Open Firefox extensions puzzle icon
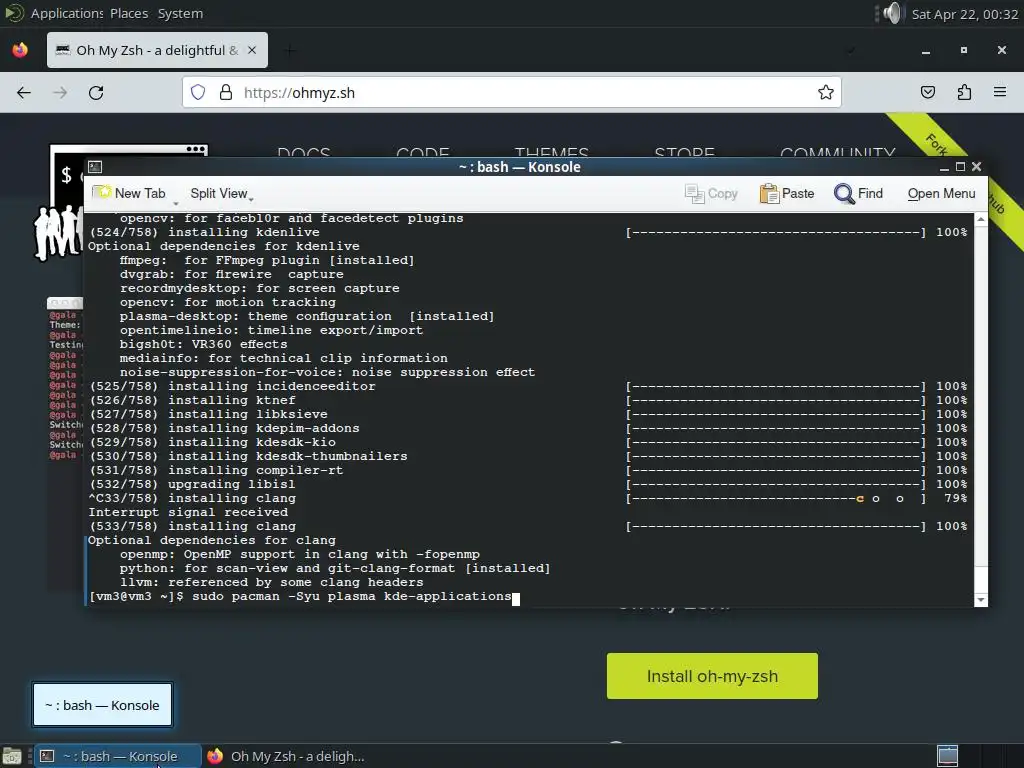The width and height of the screenshot is (1024, 768). coord(964,93)
